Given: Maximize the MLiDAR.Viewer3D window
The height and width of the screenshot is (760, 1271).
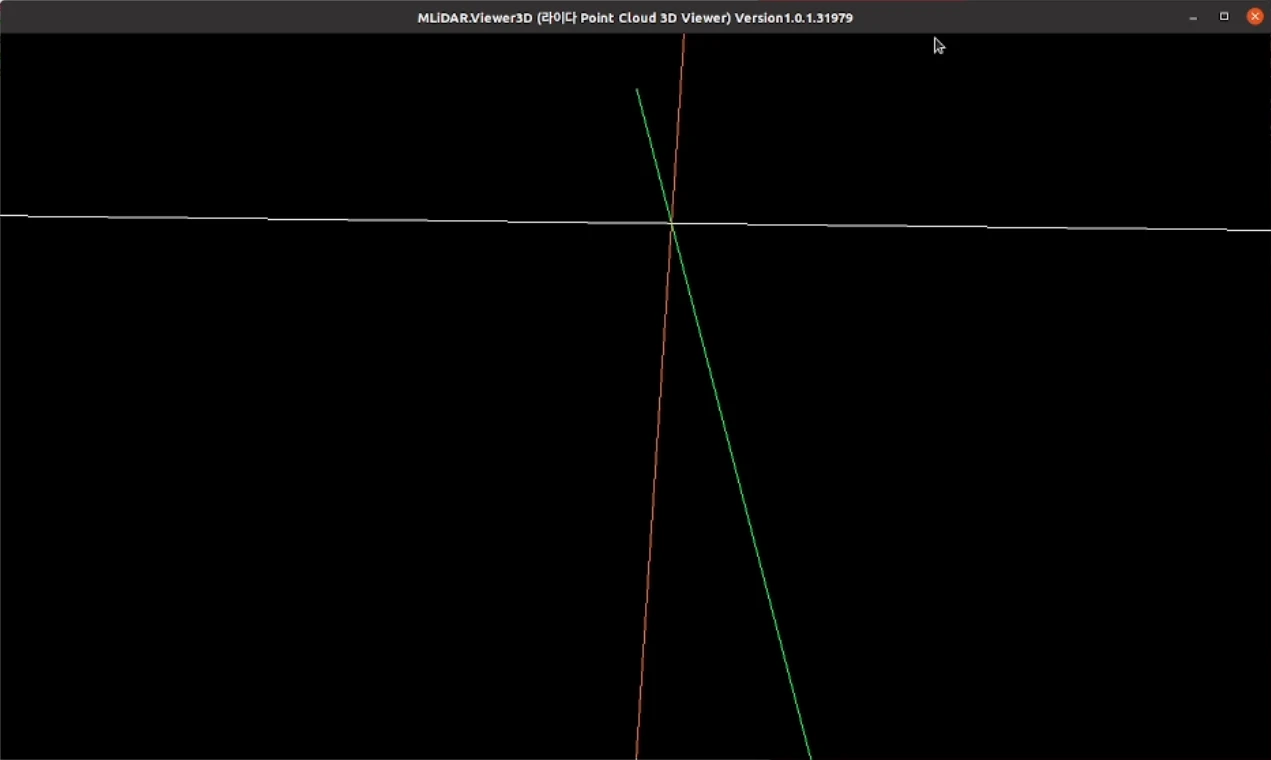Looking at the screenshot, I should click(1224, 17).
